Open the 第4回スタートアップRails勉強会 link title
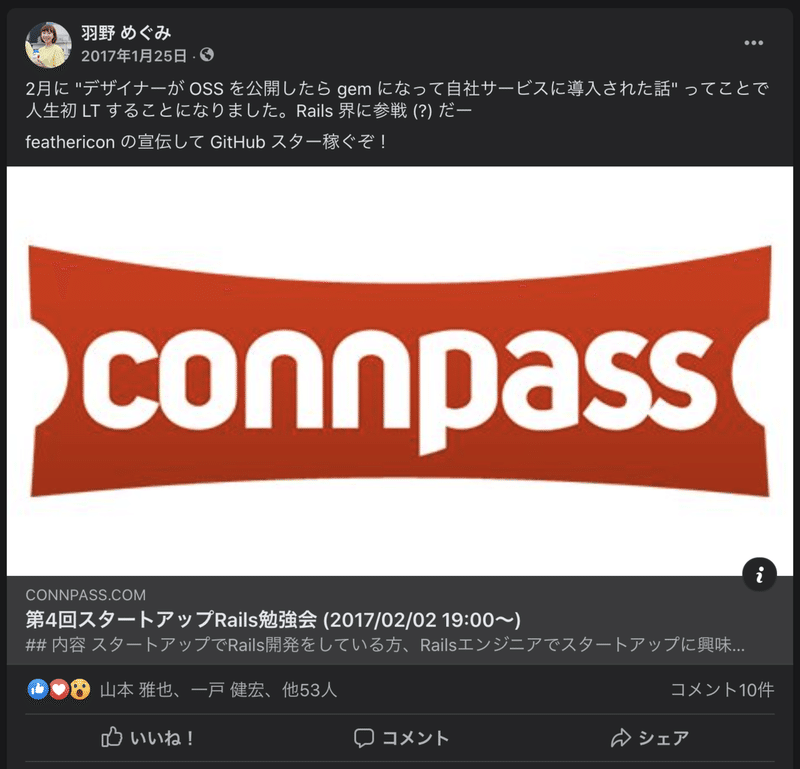800x769 pixels. pyautogui.click(x=273, y=619)
